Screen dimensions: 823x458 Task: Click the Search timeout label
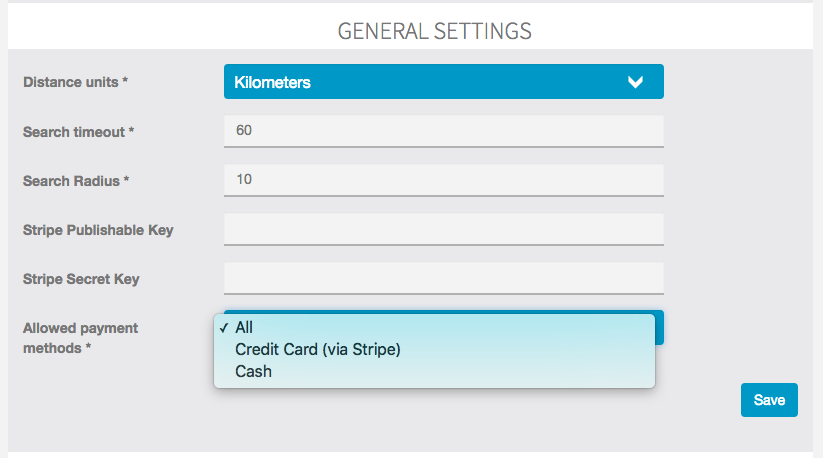click(x=78, y=132)
